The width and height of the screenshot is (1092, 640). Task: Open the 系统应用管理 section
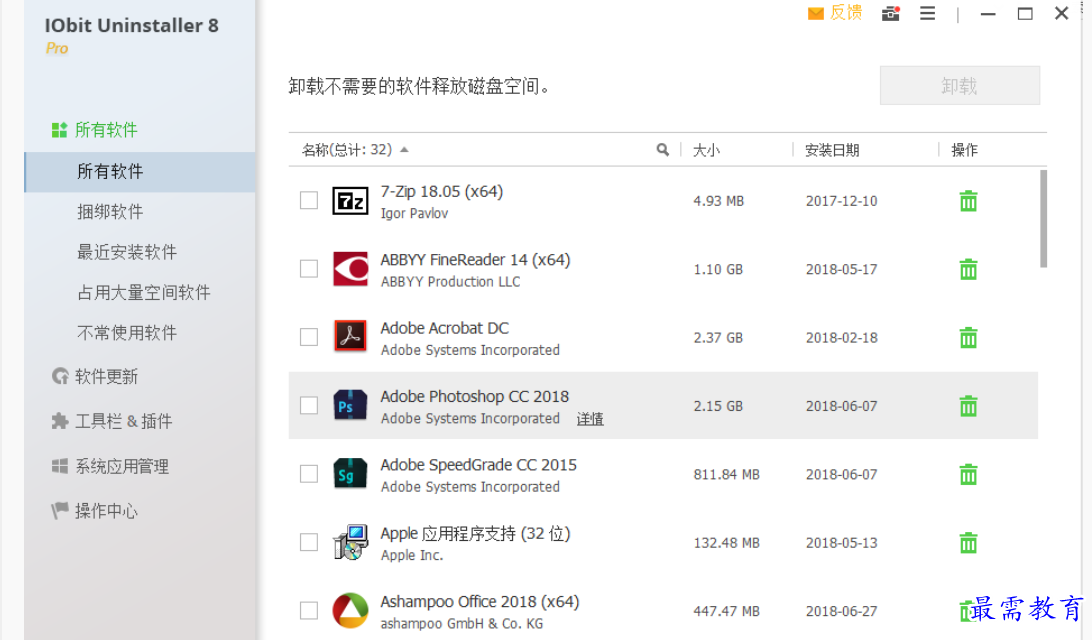pos(122,467)
